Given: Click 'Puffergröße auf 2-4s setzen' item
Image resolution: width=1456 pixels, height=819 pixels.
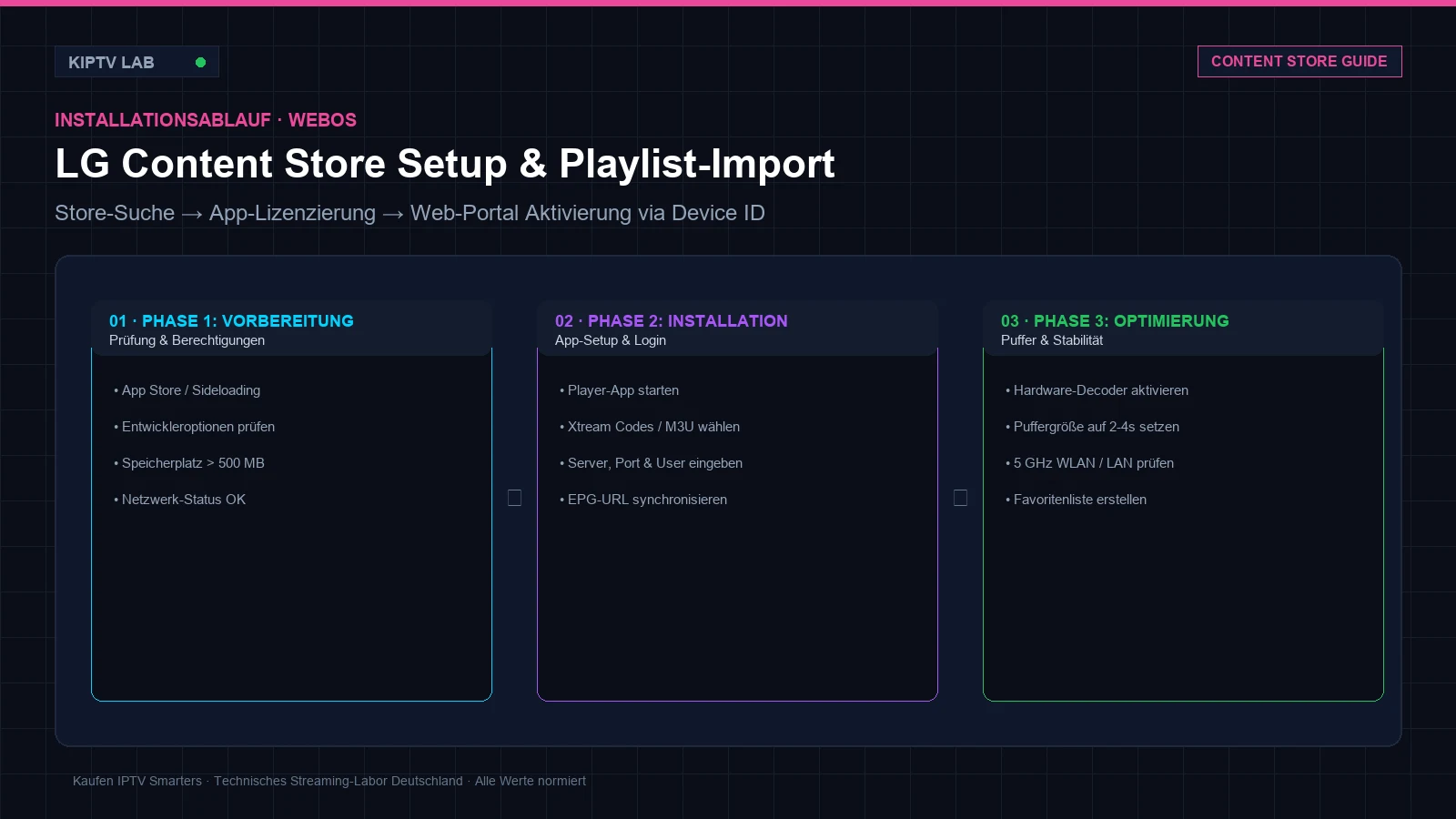Looking at the screenshot, I should click(1093, 427).
